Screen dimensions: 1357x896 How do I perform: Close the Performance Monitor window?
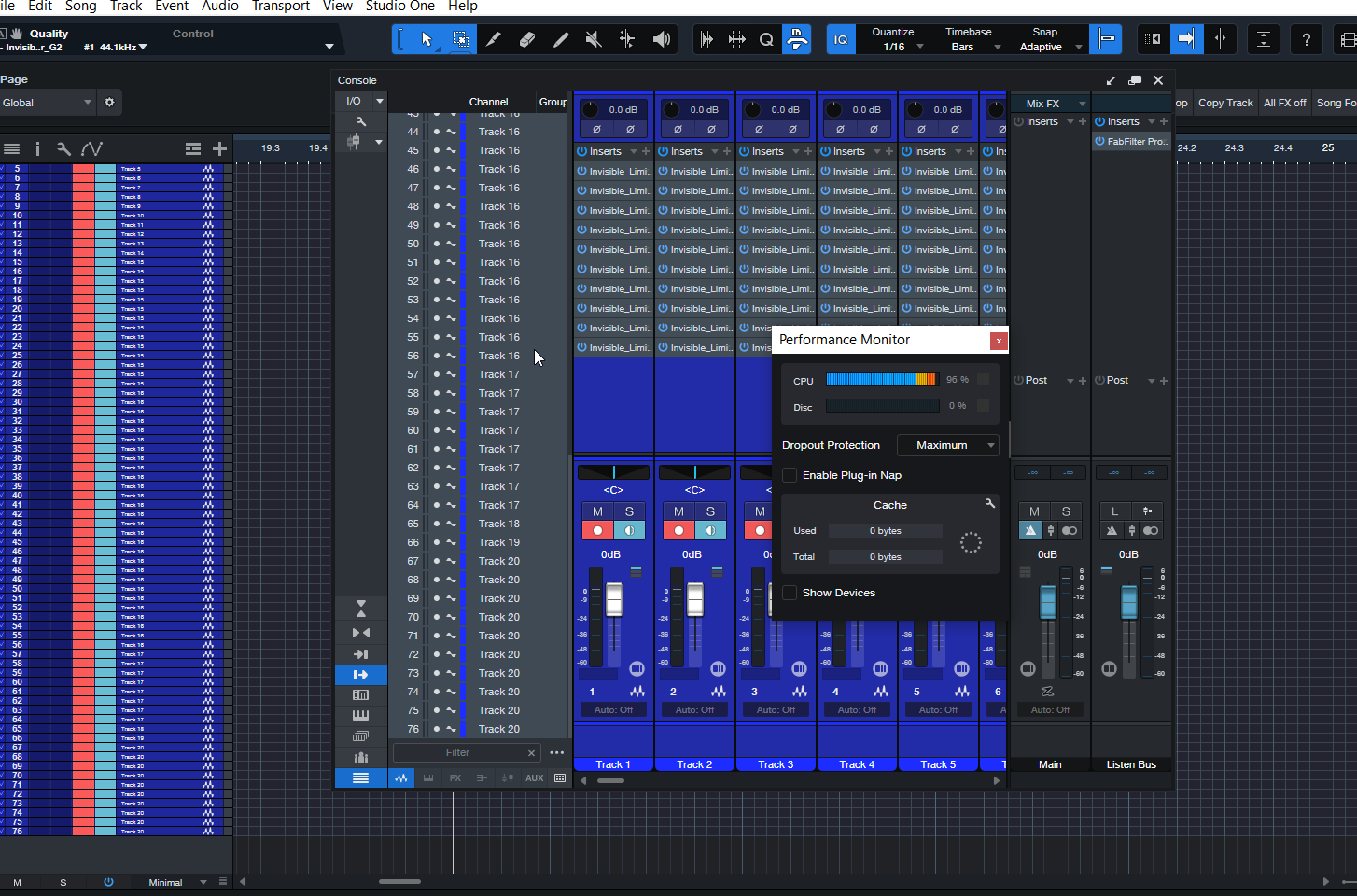(999, 341)
